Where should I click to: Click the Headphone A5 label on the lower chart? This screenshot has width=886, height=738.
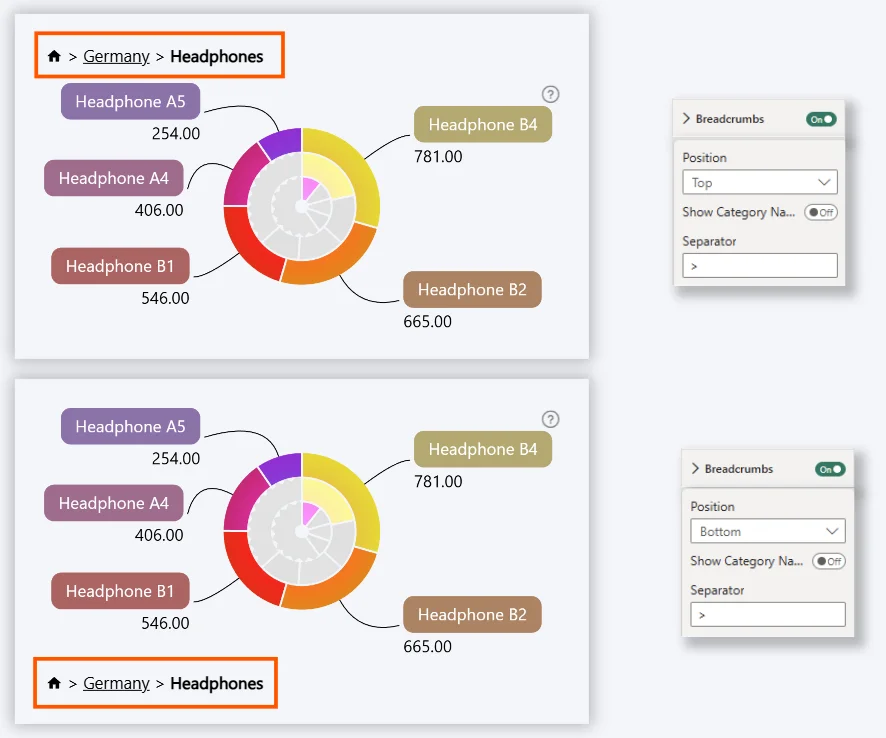[x=130, y=427]
